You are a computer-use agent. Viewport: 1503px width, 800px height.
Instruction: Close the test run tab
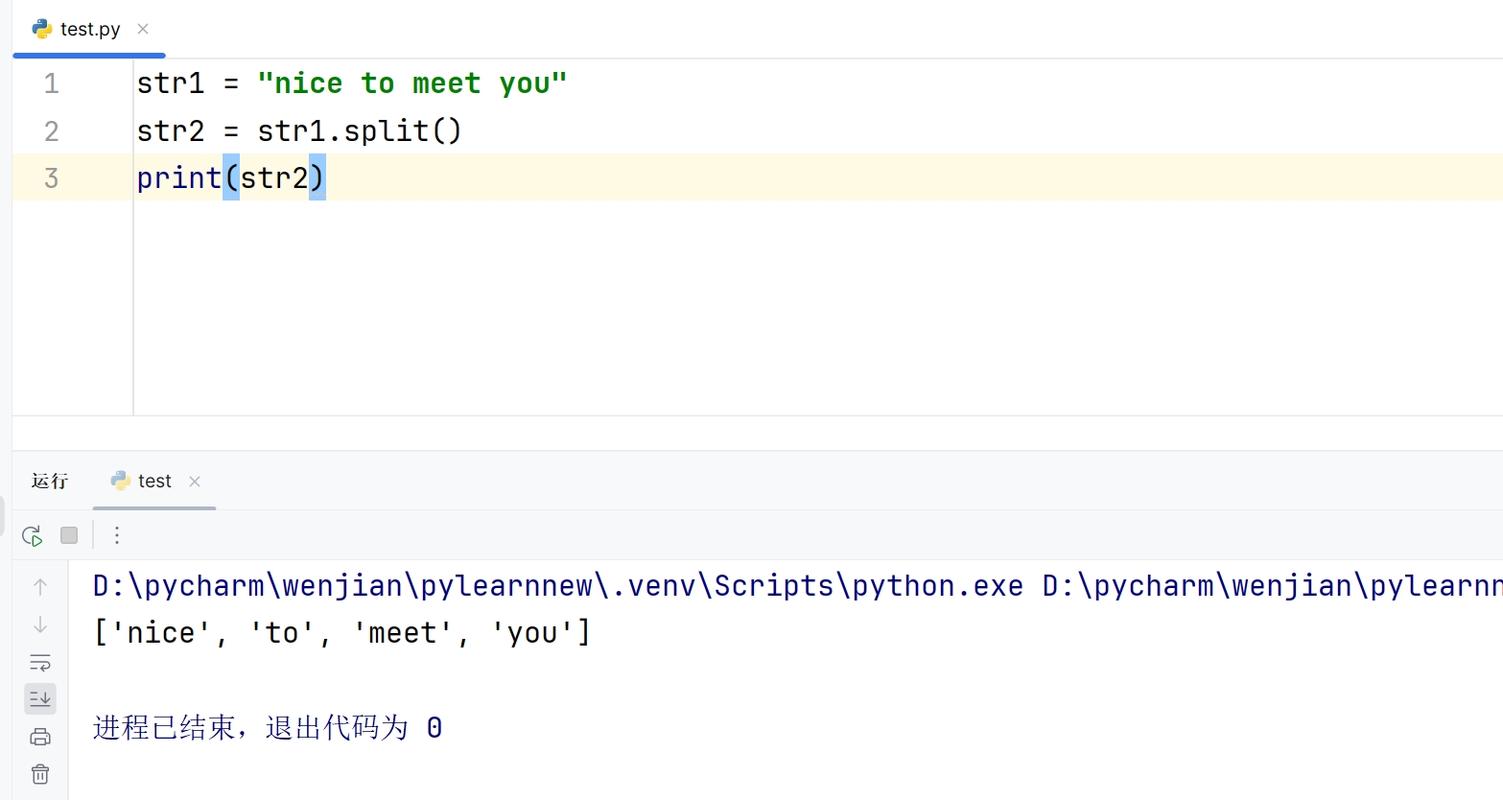[195, 481]
